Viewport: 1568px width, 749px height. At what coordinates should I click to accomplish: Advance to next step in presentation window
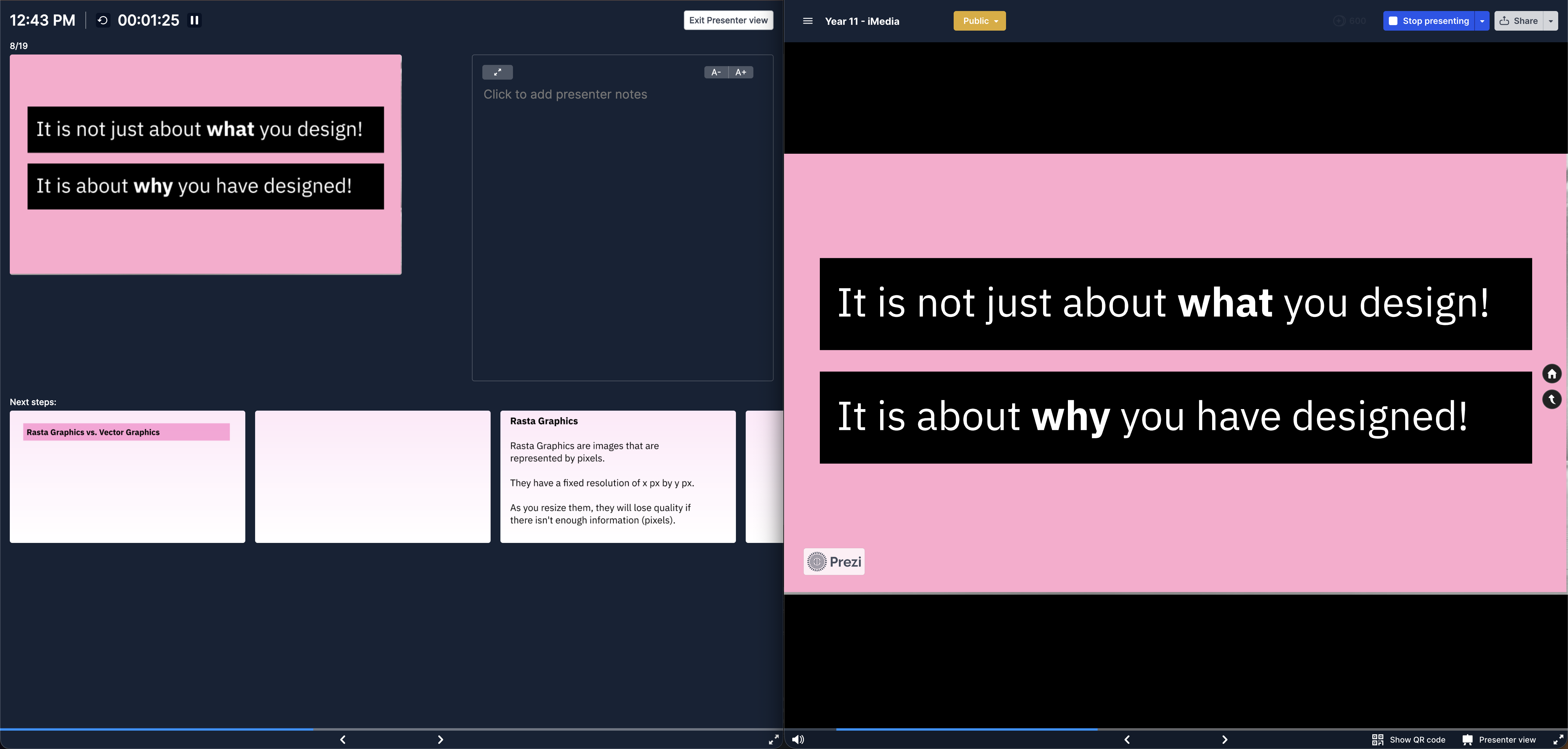point(1225,739)
